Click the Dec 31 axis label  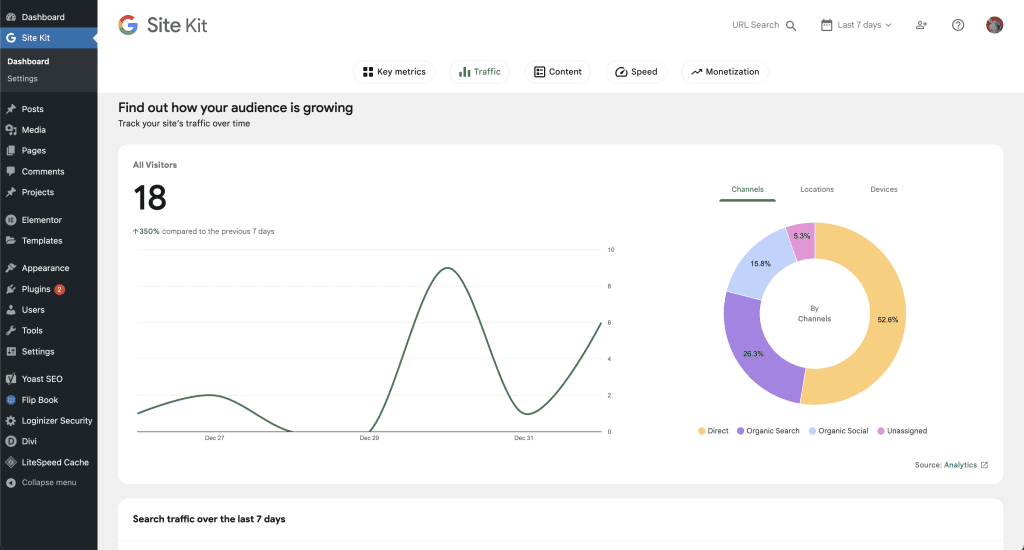(x=524, y=438)
